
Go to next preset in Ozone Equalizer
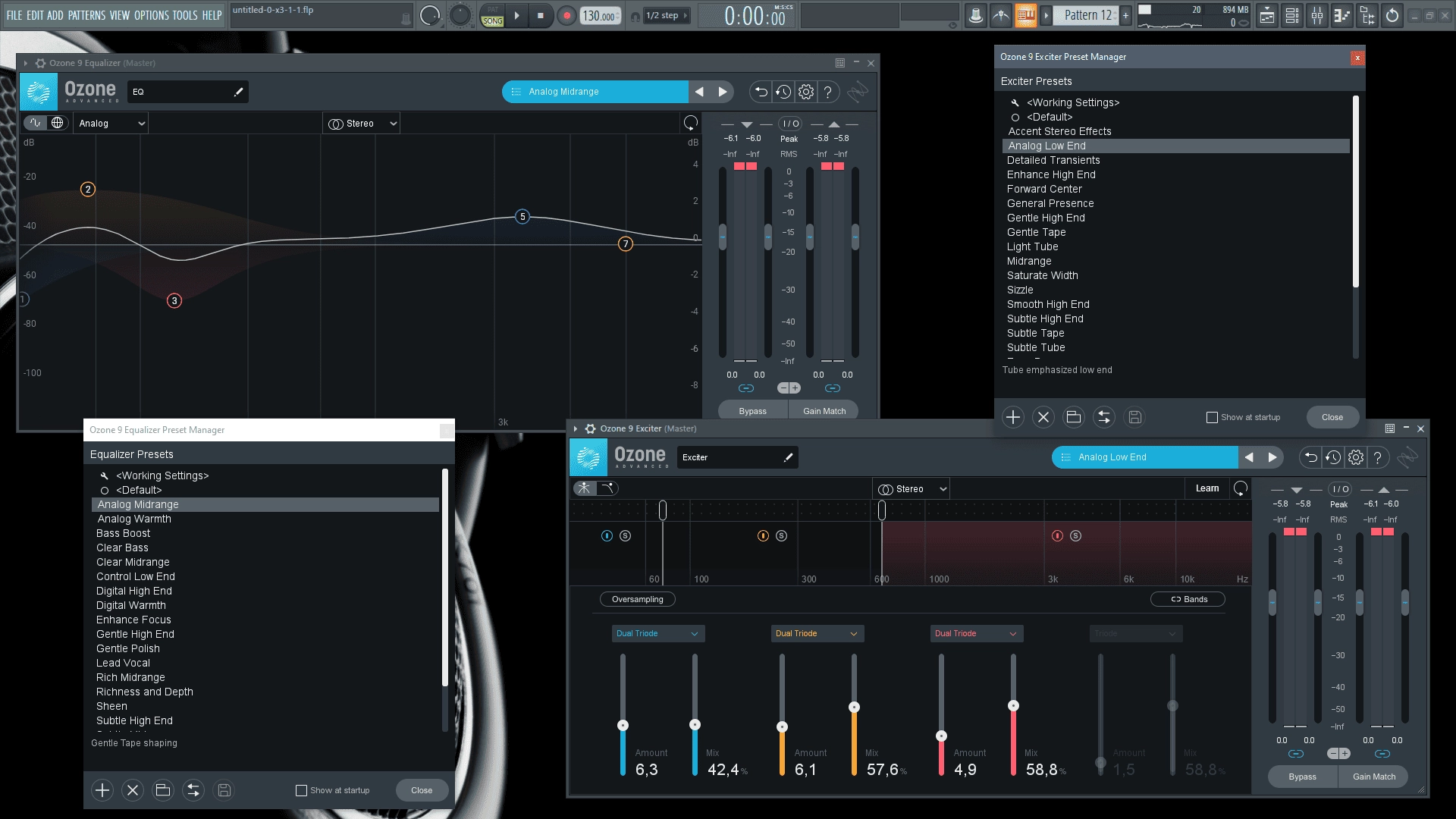(723, 92)
